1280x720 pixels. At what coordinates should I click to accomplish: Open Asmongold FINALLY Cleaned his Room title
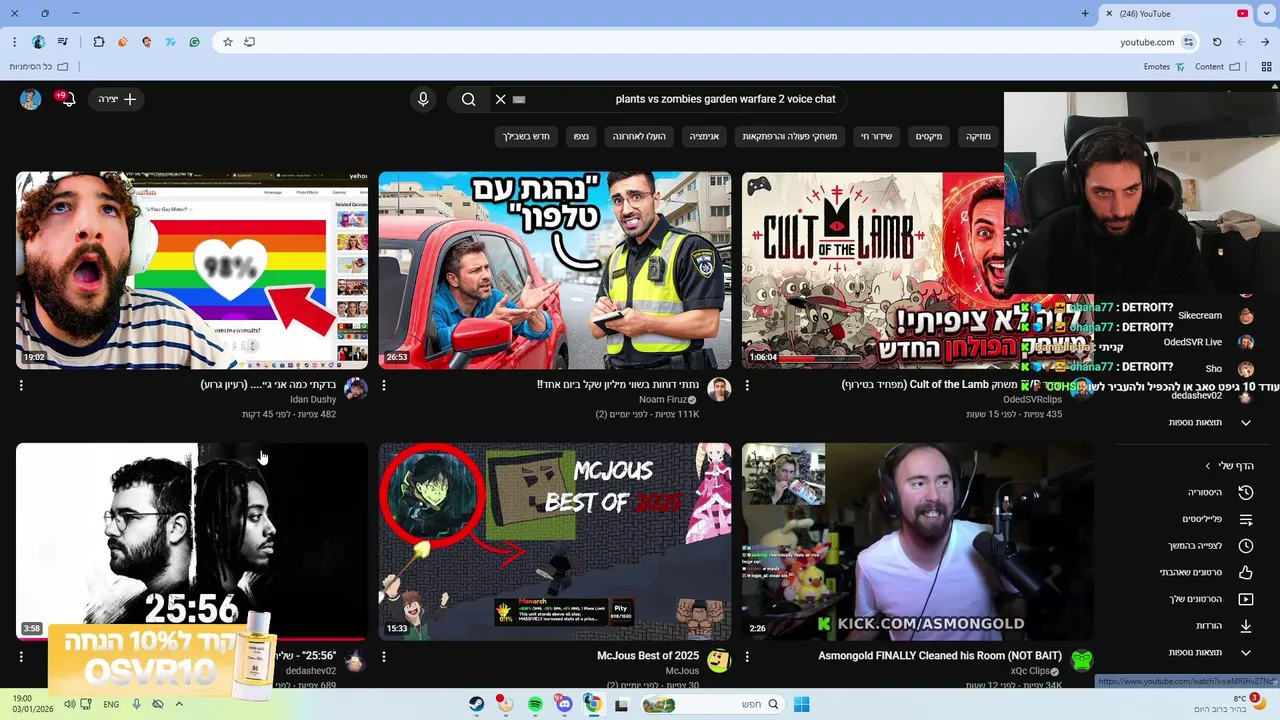(940, 656)
